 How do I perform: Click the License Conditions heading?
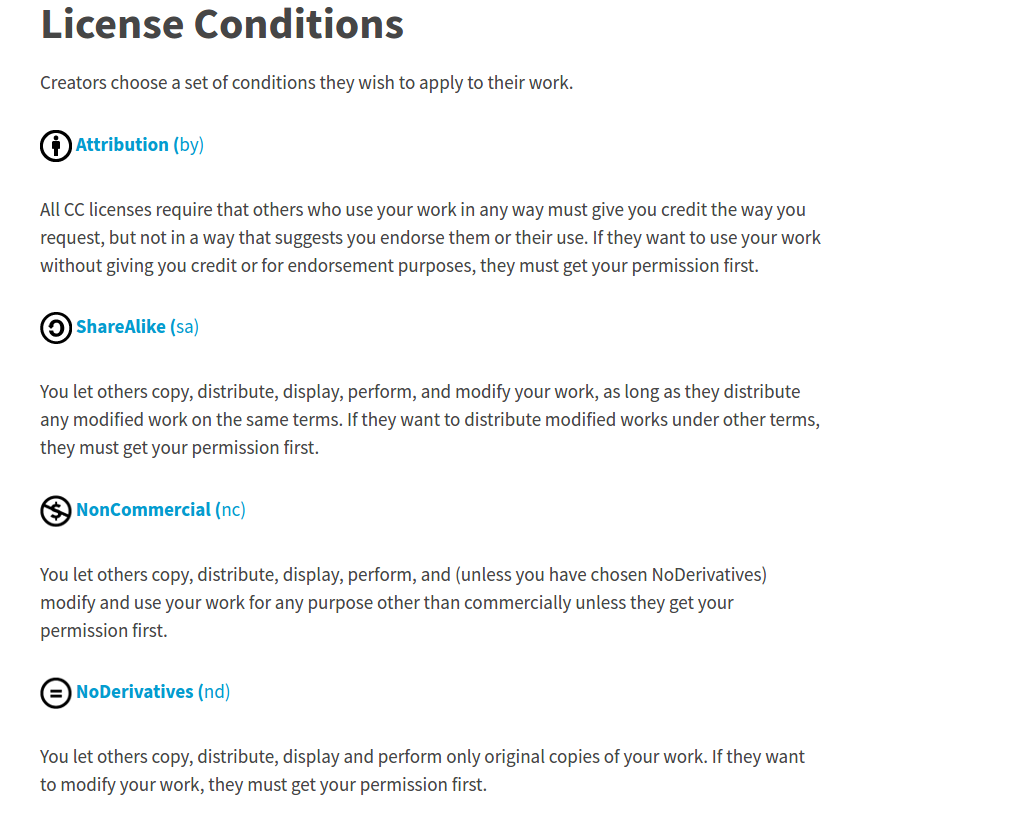(x=222, y=24)
